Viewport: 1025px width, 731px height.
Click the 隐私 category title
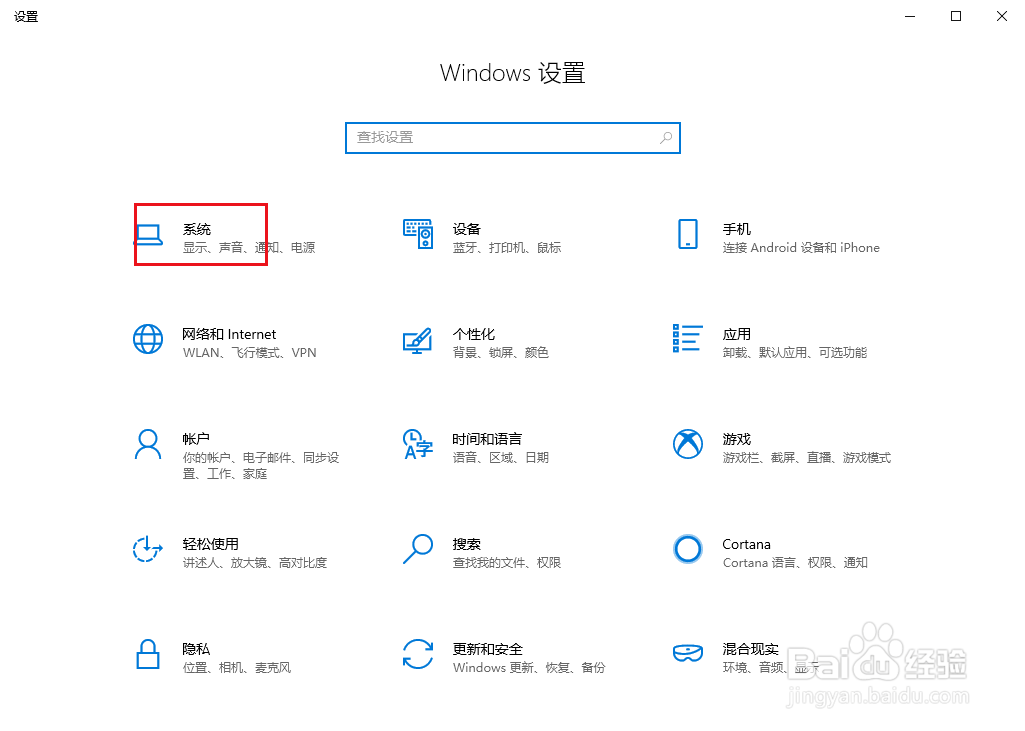[196, 649]
